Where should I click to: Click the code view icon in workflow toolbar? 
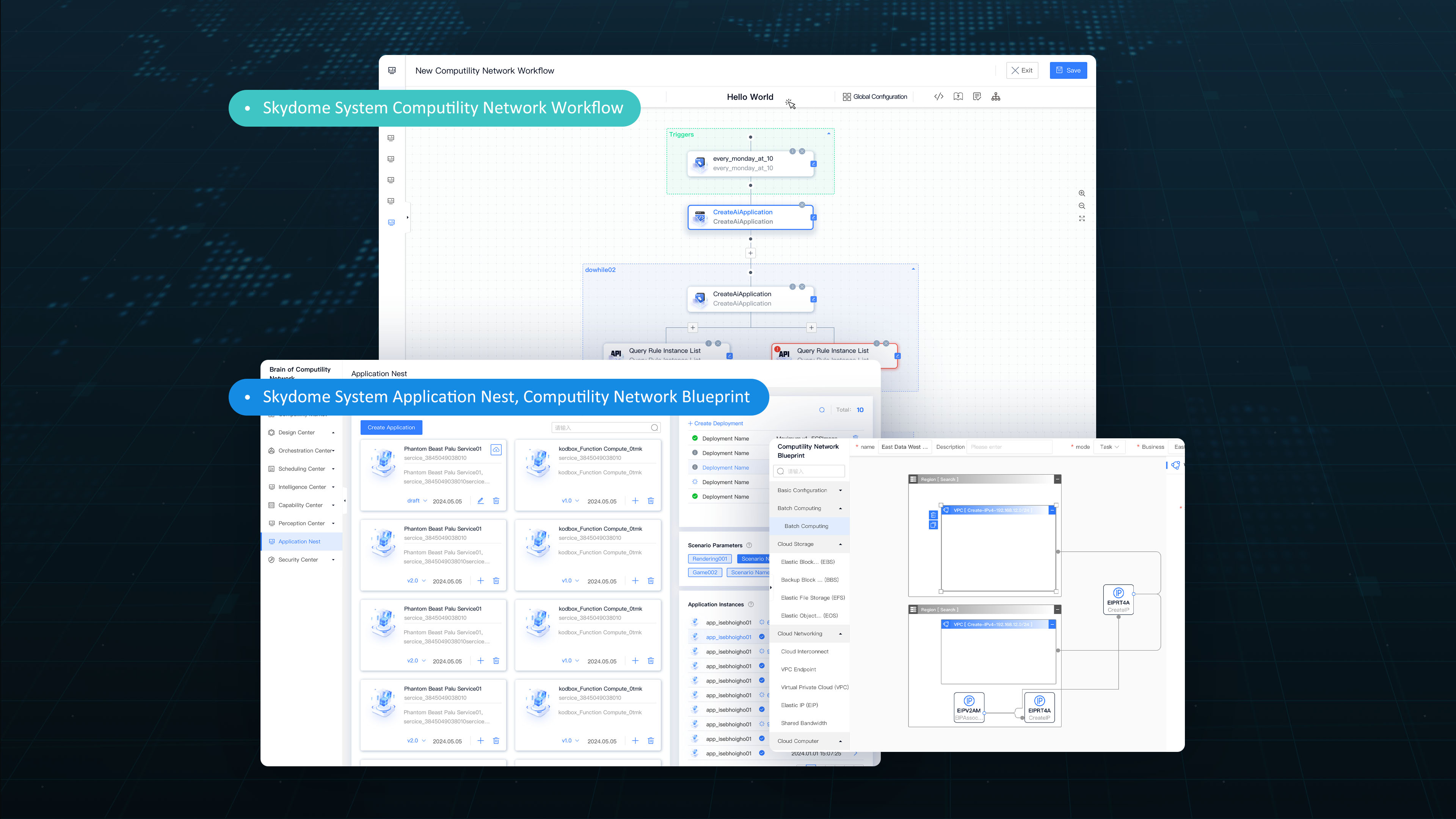pos(938,97)
